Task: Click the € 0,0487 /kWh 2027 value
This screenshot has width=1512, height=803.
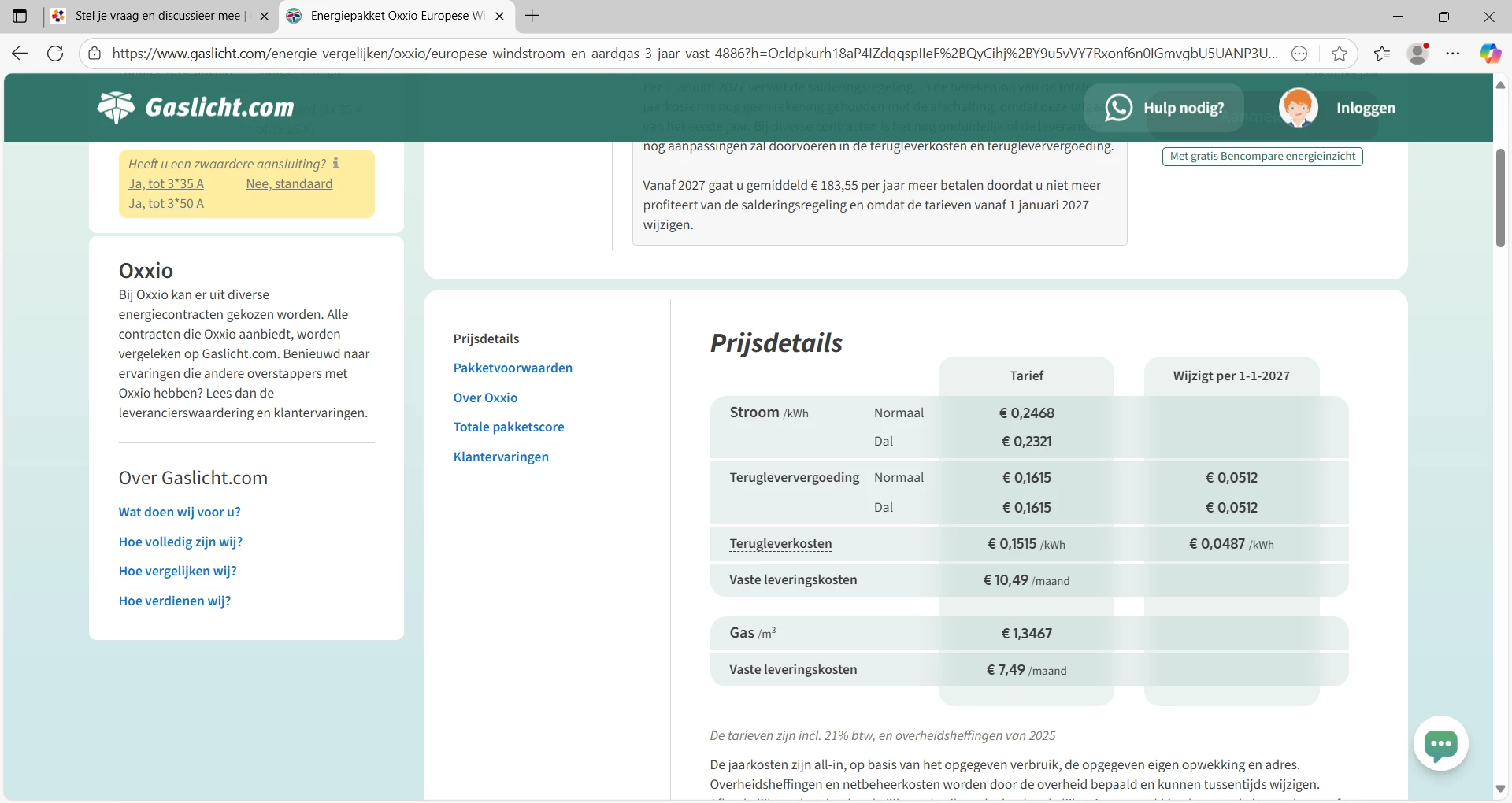Action: [x=1231, y=544]
